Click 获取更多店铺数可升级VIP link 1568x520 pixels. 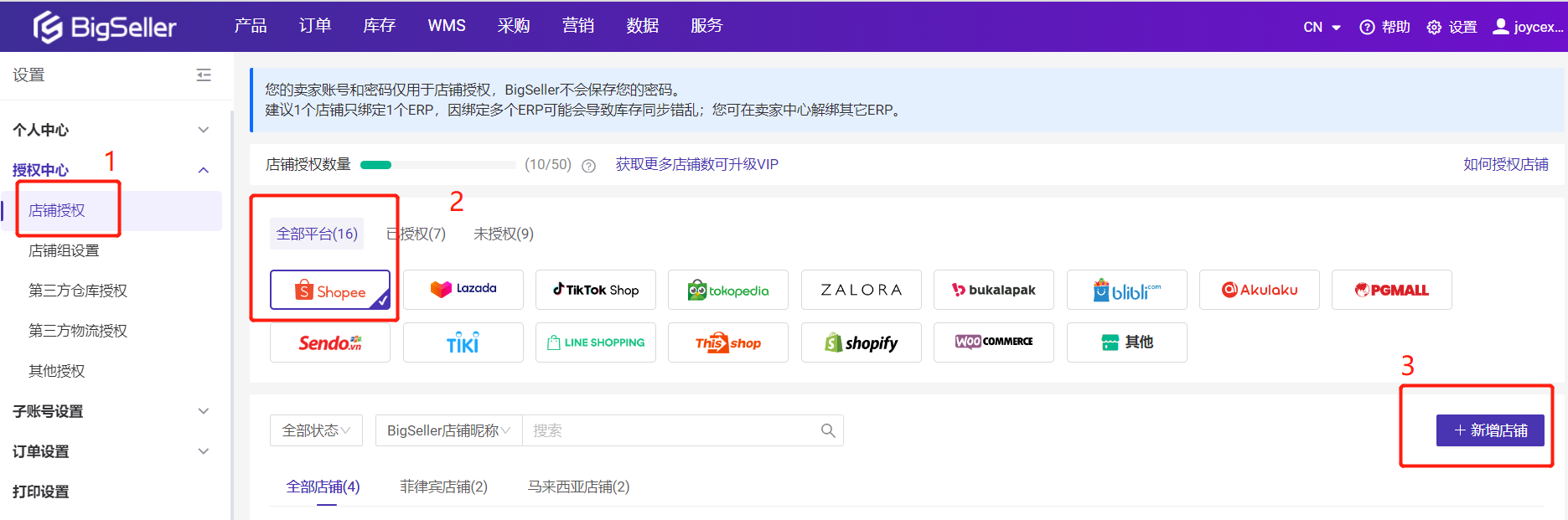[x=697, y=165]
